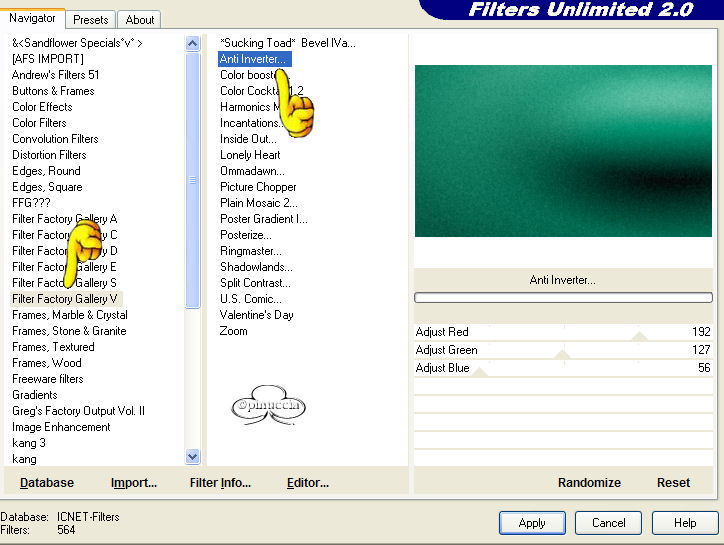Click the Apply button

coord(532,523)
